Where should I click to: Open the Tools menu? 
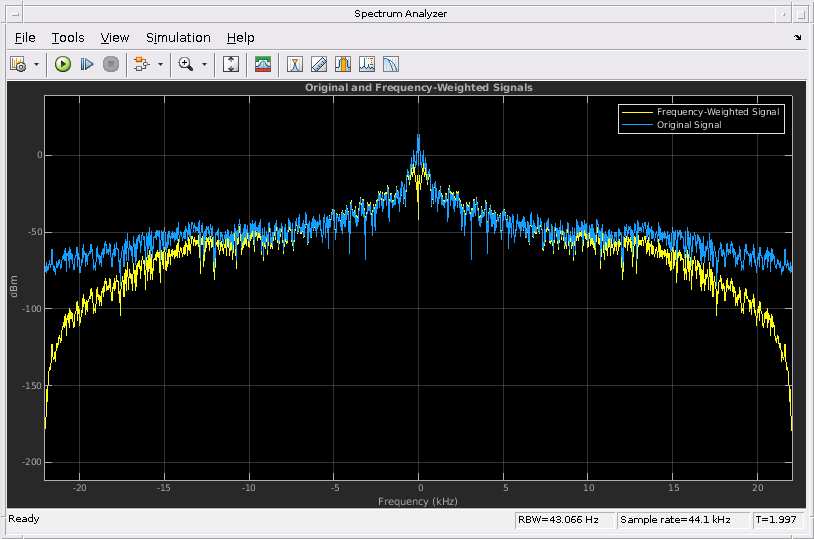pyautogui.click(x=68, y=38)
